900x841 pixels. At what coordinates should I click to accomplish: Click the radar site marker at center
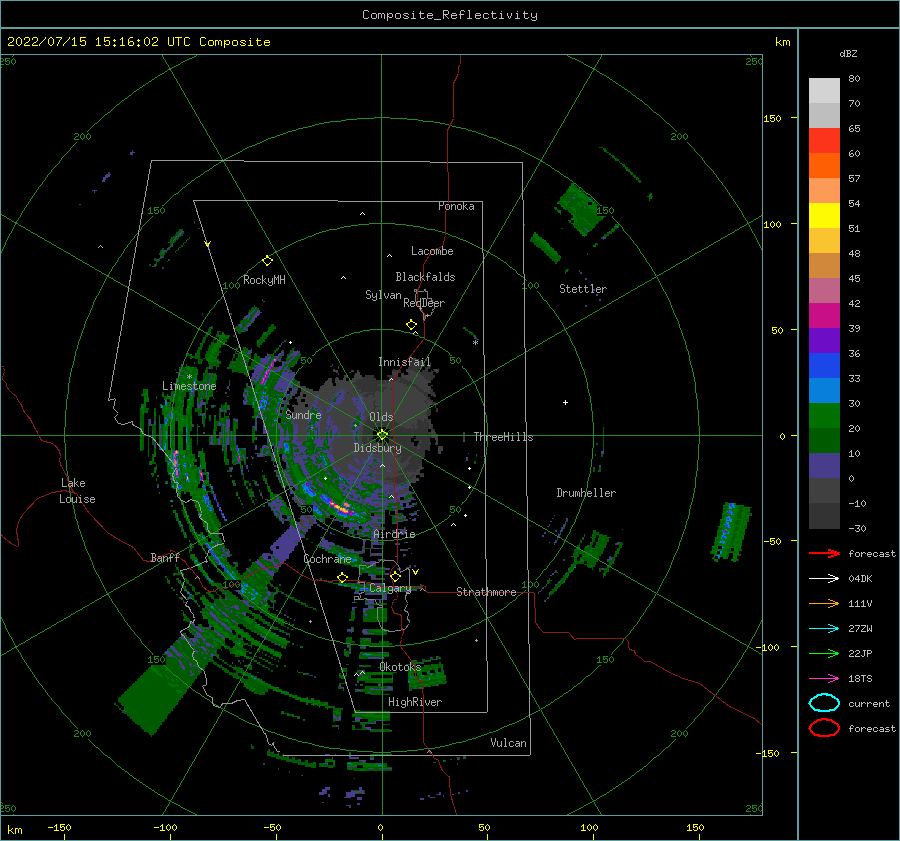(382, 435)
